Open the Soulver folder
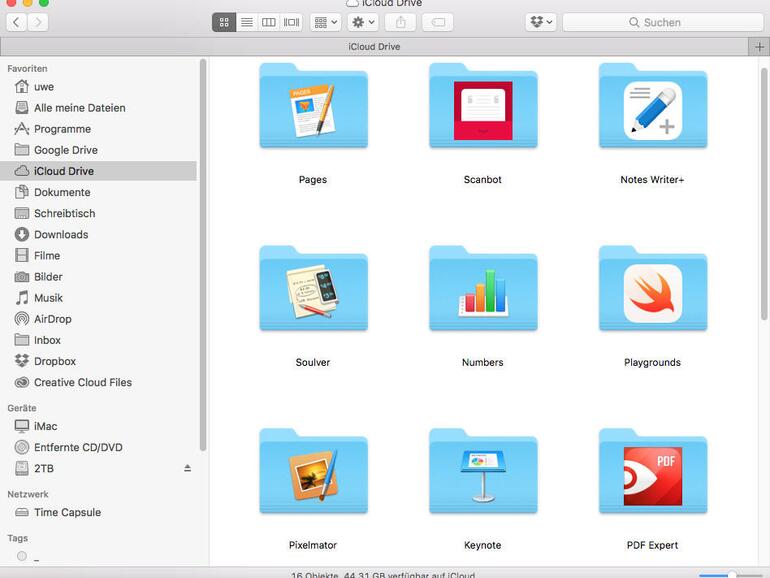770x578 pixels. [313, 291]
